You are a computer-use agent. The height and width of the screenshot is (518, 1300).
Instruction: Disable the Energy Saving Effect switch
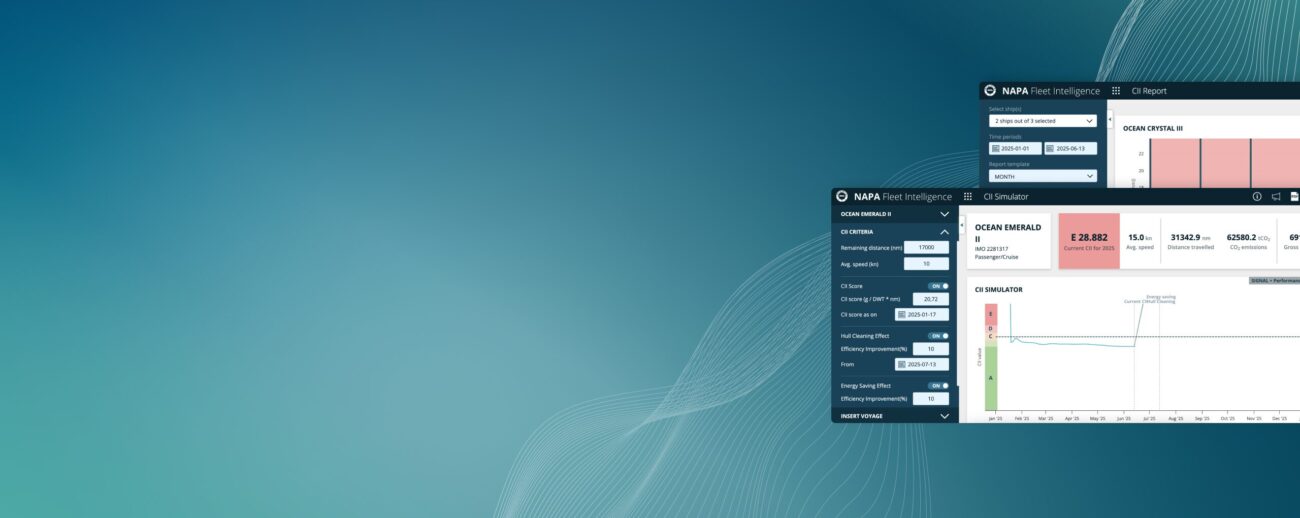pyautogui.click(x=939, y=385)
